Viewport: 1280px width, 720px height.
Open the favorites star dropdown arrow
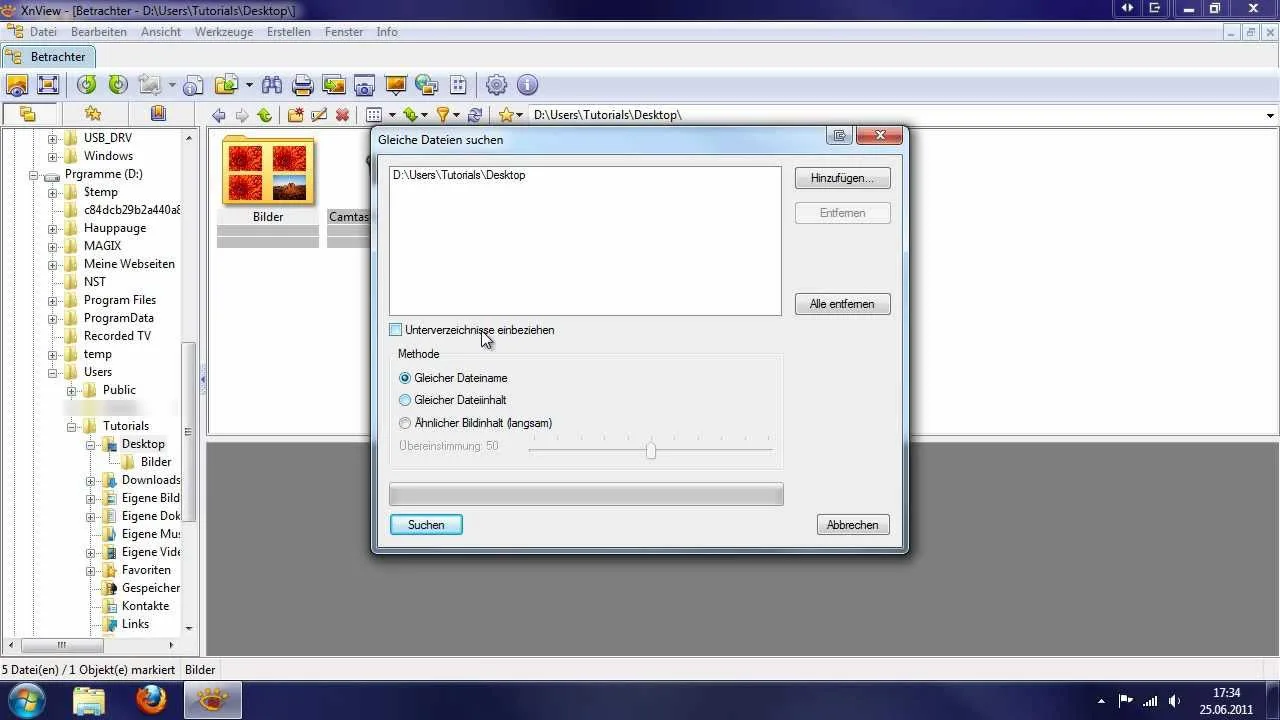tap(519, 115)
